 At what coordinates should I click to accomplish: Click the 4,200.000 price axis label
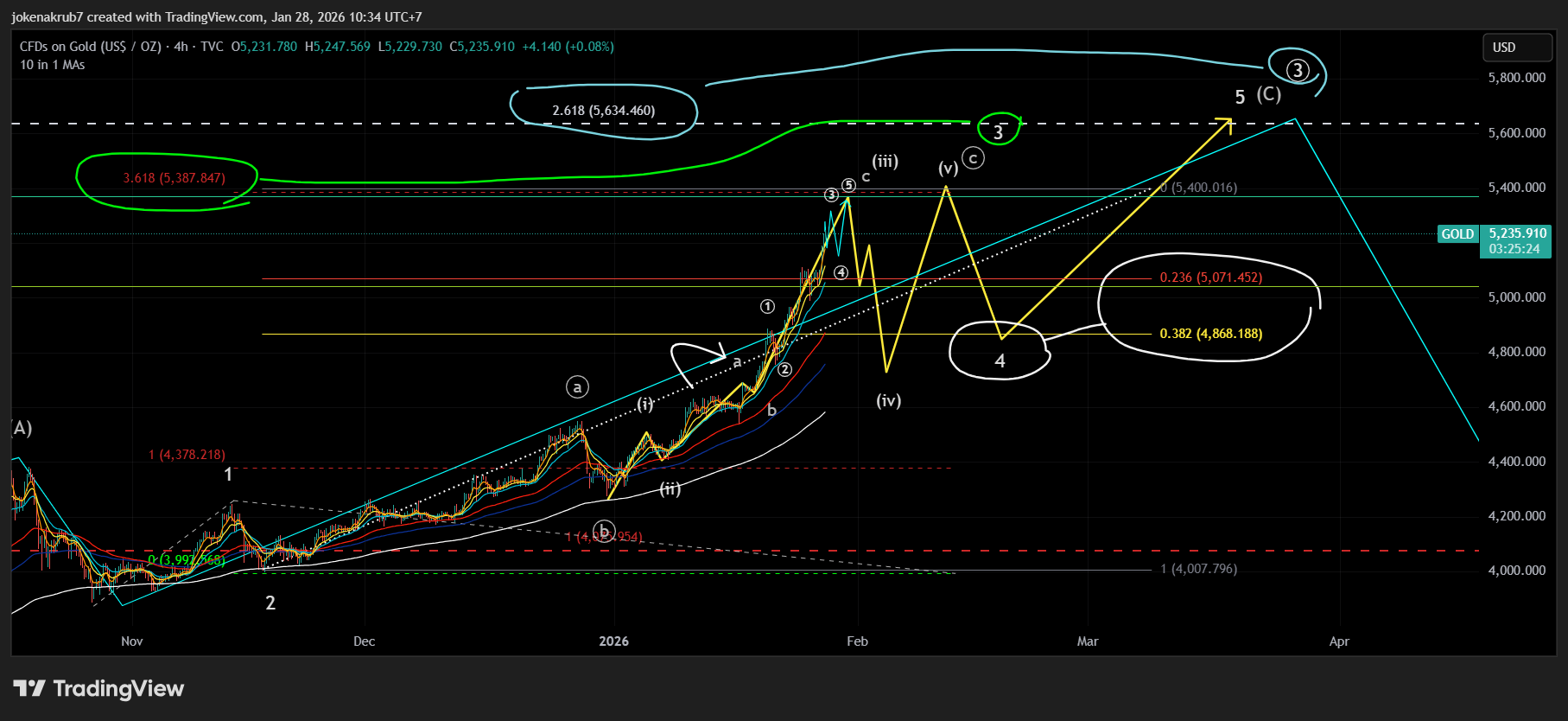click(x=1517, y=516)
